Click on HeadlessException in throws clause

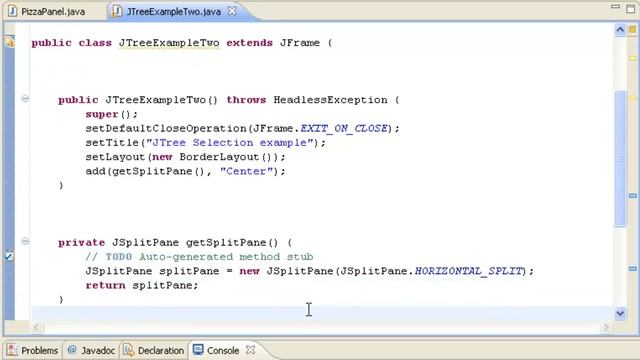[330, 100]
